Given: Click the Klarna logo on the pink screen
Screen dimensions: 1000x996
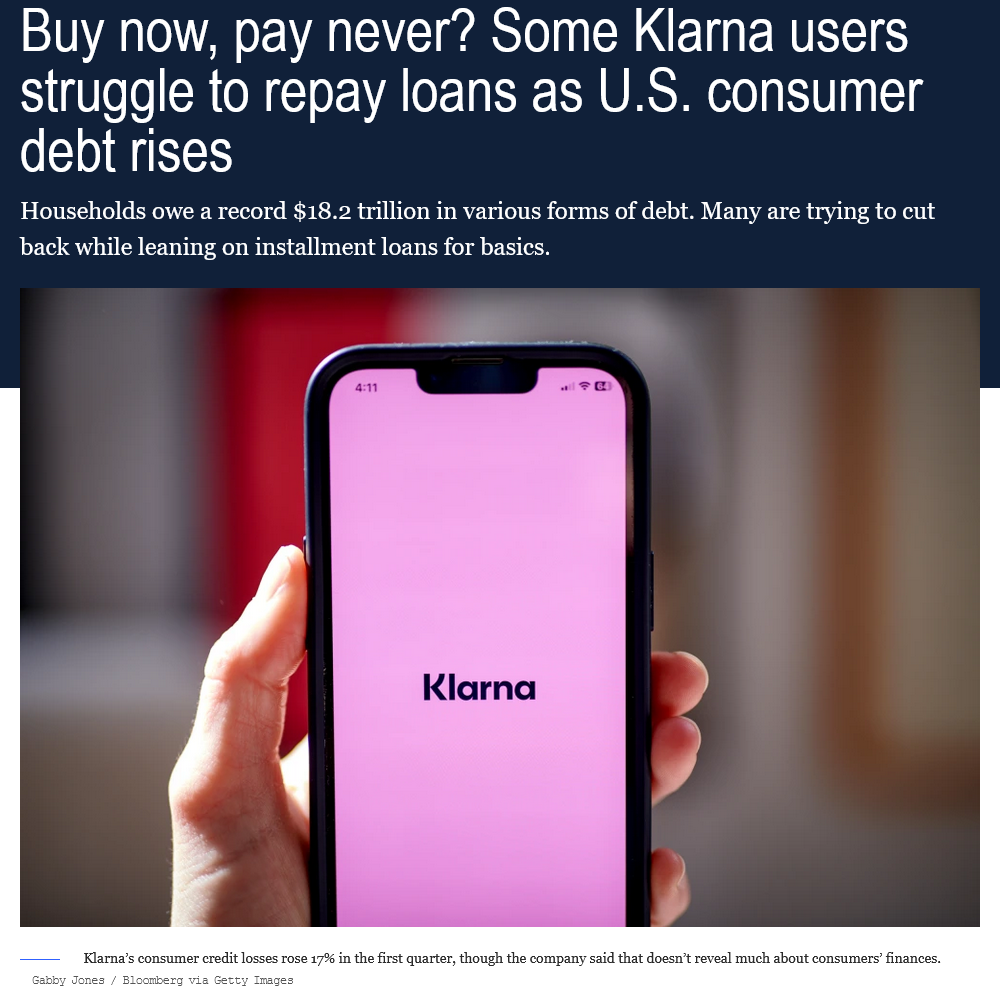Looking at the screenshot, I should tap(479, 687).
